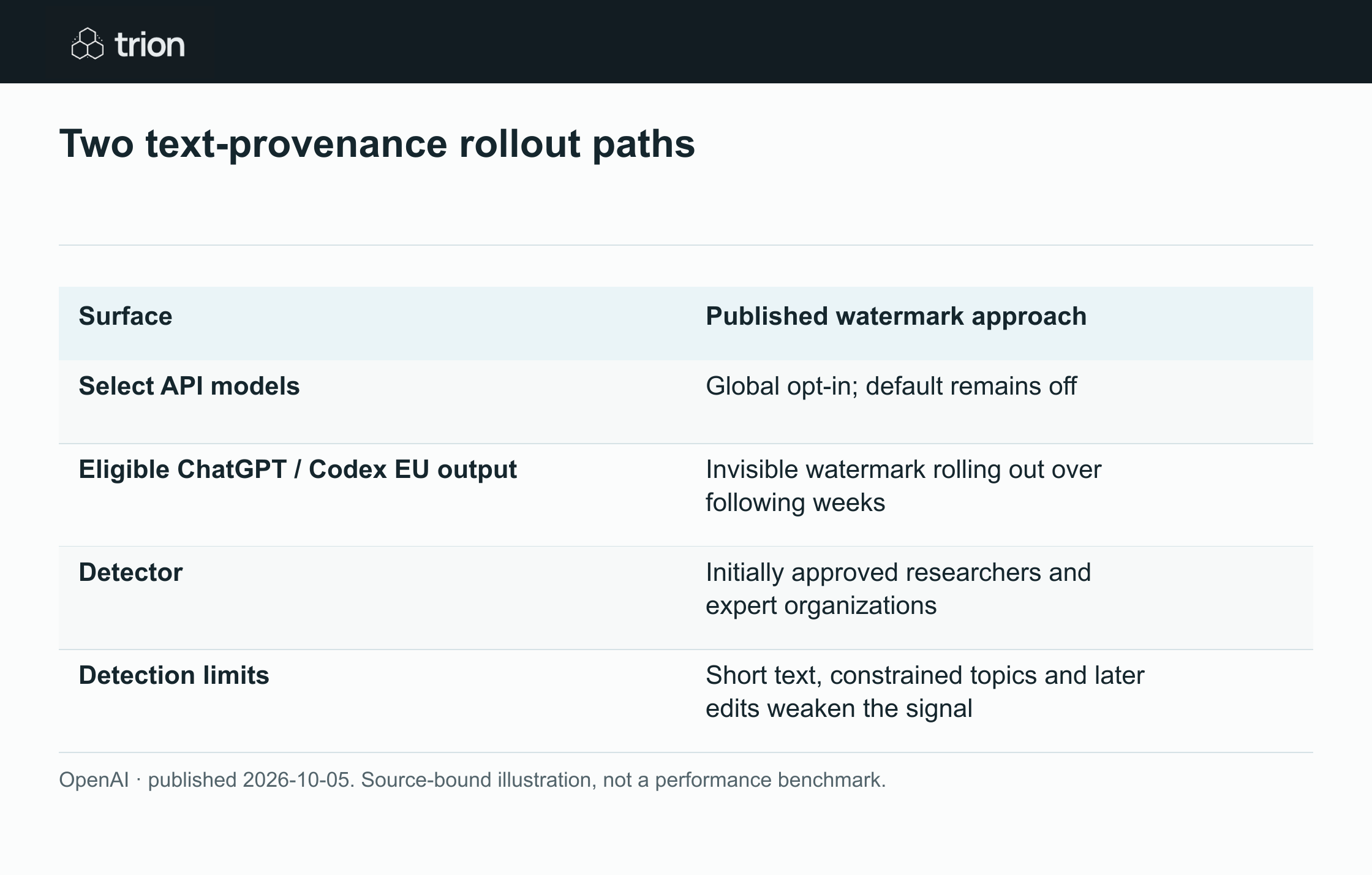The width and height of the screenshot is (1372, 875).
Task: Select the 'Select API models' row label
Action: (x=189, y=386)
